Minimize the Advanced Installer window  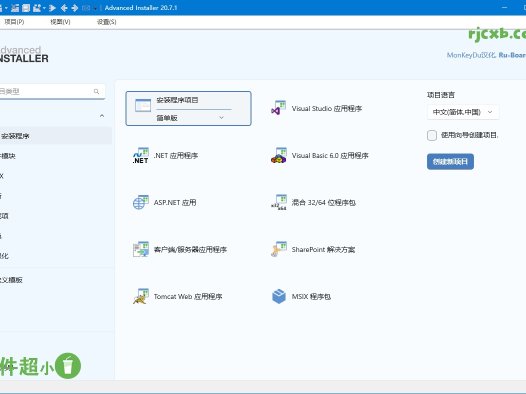(x=505, y=7)
